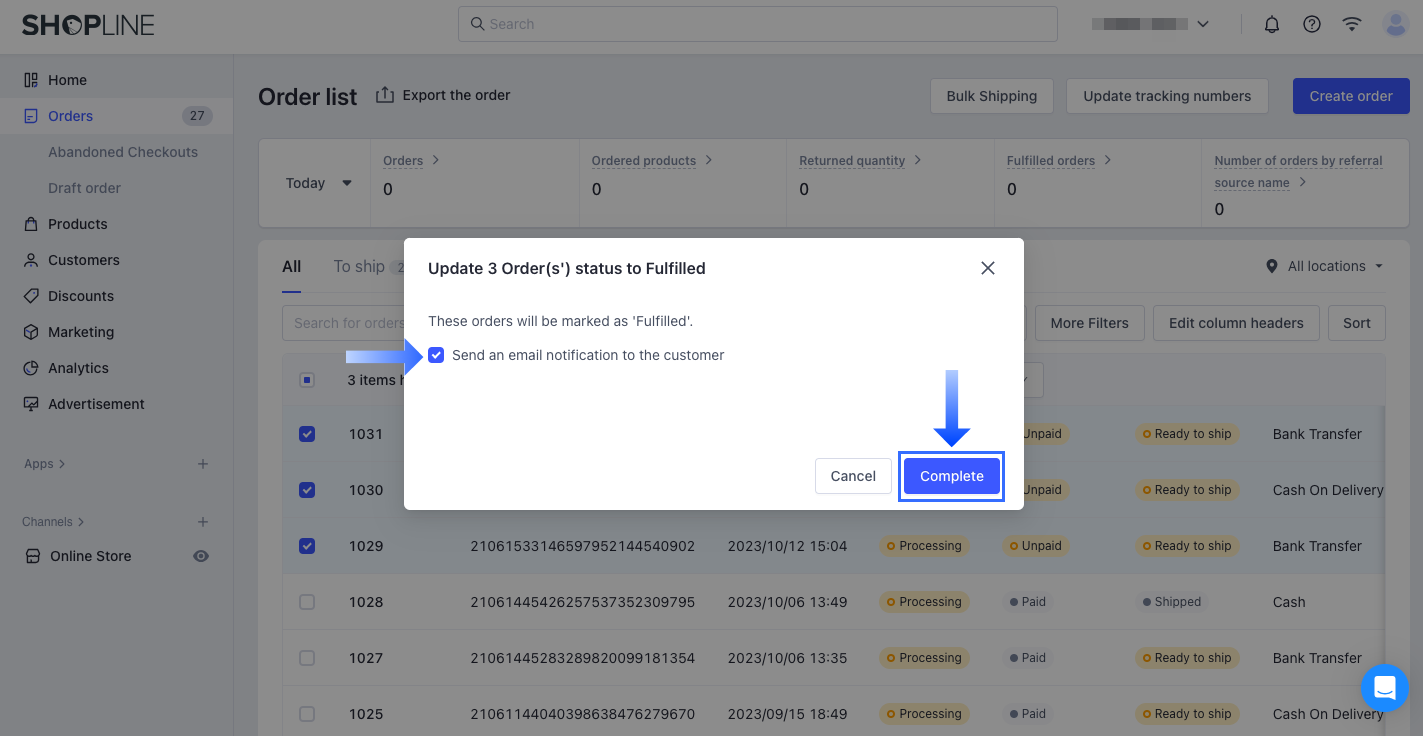
Task: Open the help question mark icon
Action: point(1312,24)
